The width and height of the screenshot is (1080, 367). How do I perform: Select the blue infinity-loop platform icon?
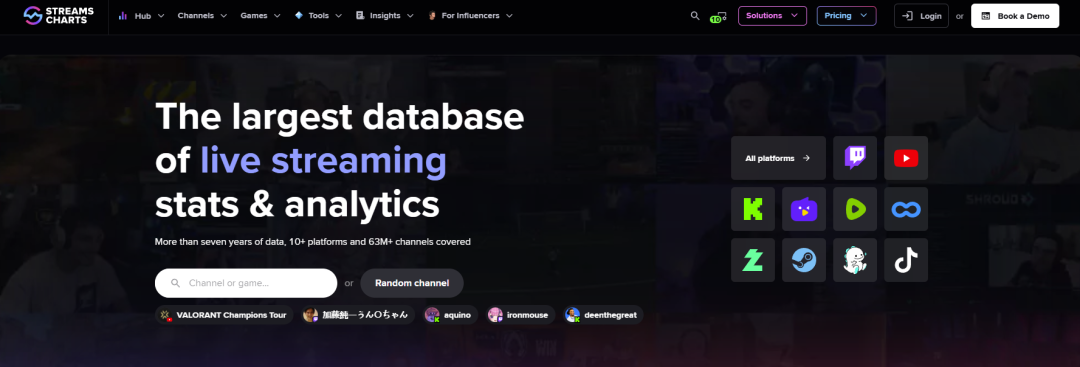(x=906, y=209)
